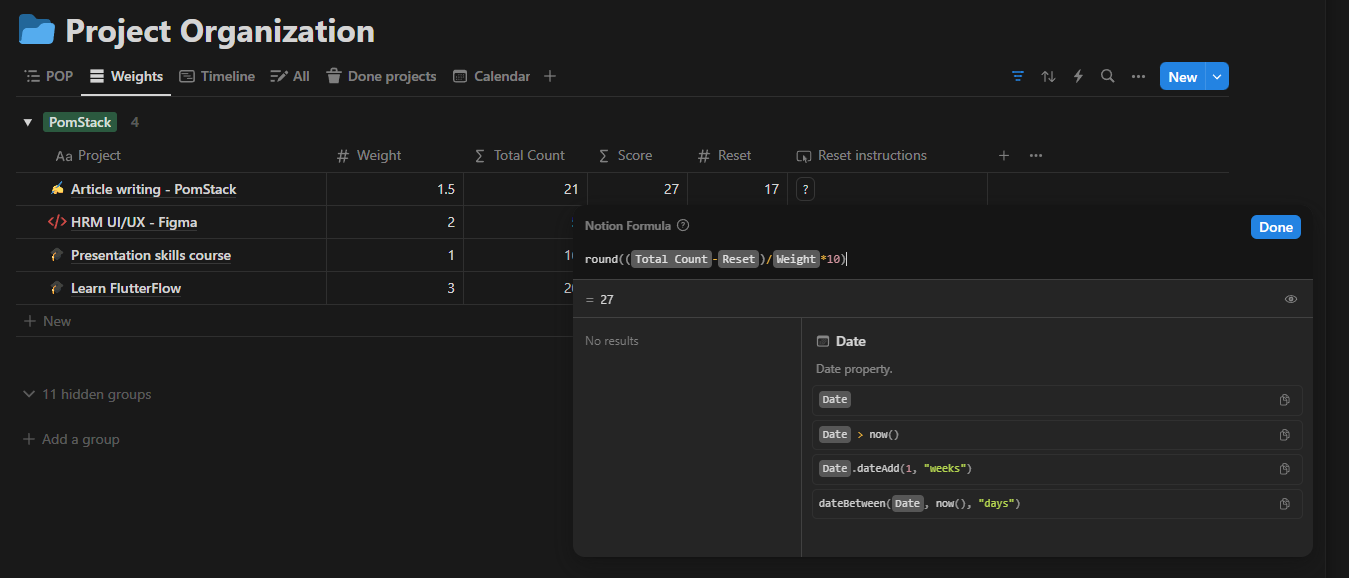Select Reset cell showing 17

pos(737,189)
